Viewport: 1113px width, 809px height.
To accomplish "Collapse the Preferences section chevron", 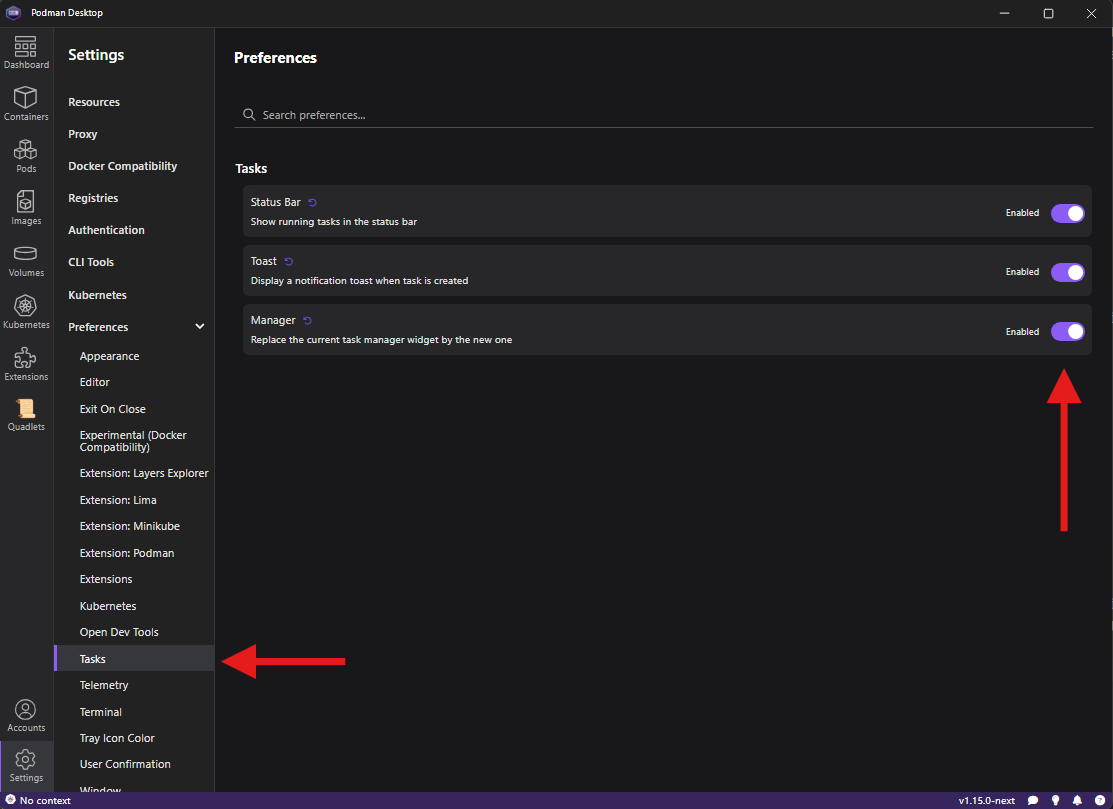I will tap(199, 327).
